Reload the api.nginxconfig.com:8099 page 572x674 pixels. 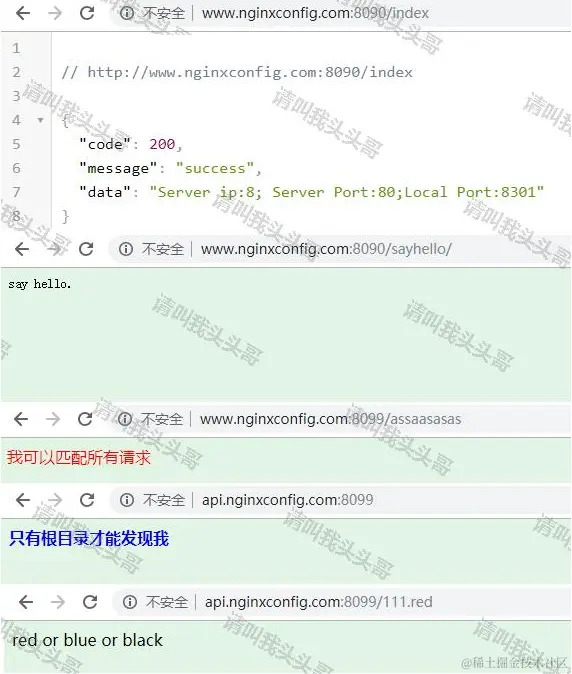(x=87, y=500)
